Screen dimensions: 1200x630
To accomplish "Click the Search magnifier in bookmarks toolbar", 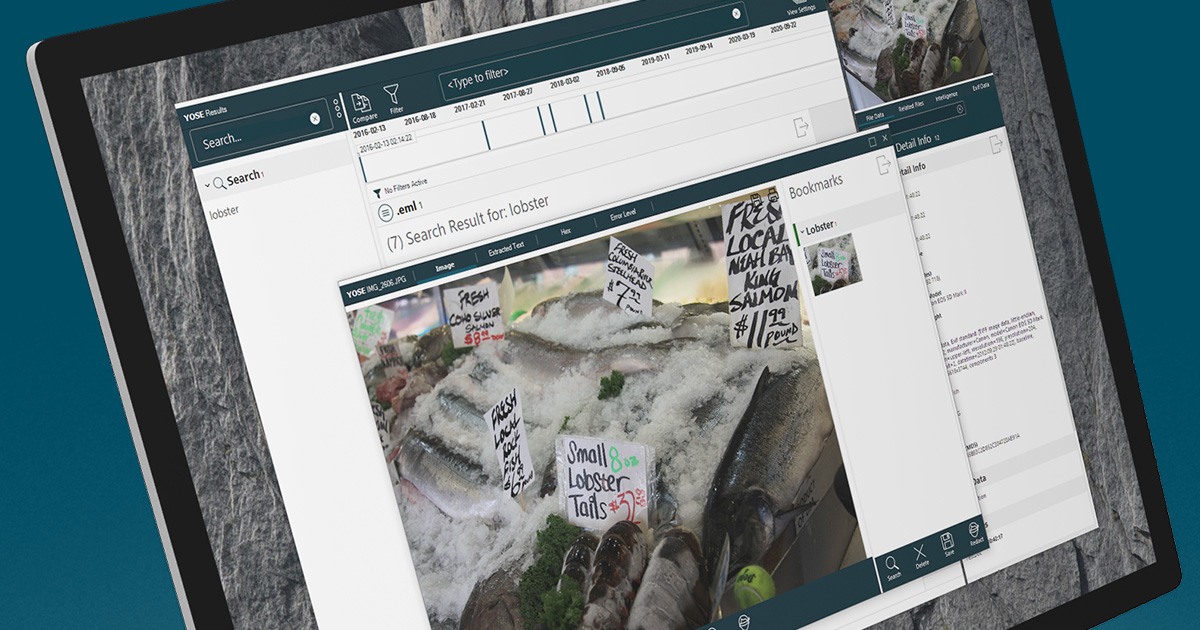I will point(894,565).
